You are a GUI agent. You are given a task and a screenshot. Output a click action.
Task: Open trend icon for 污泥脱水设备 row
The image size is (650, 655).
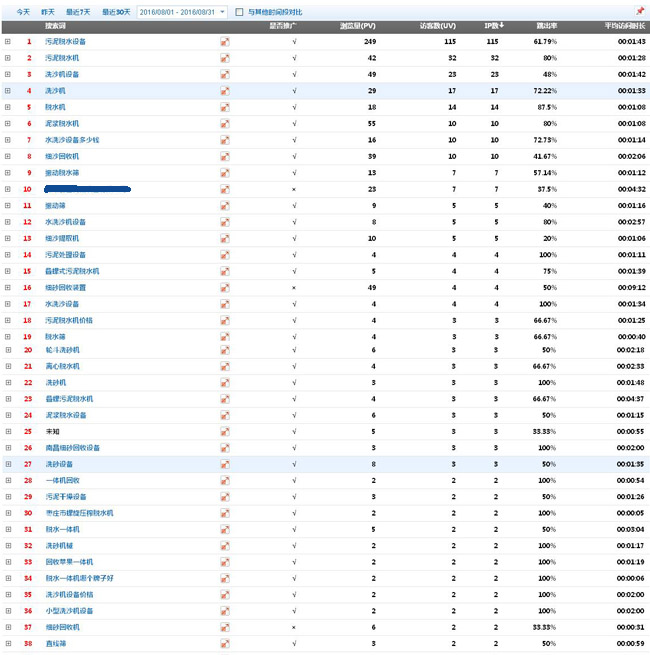(x=225, y=42)
